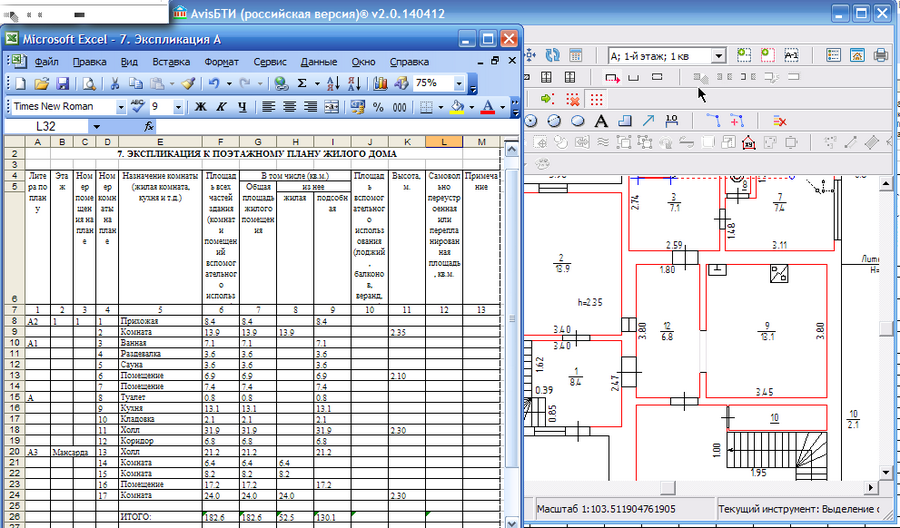Open the Формат menu
900x528 pixels.
222,61
